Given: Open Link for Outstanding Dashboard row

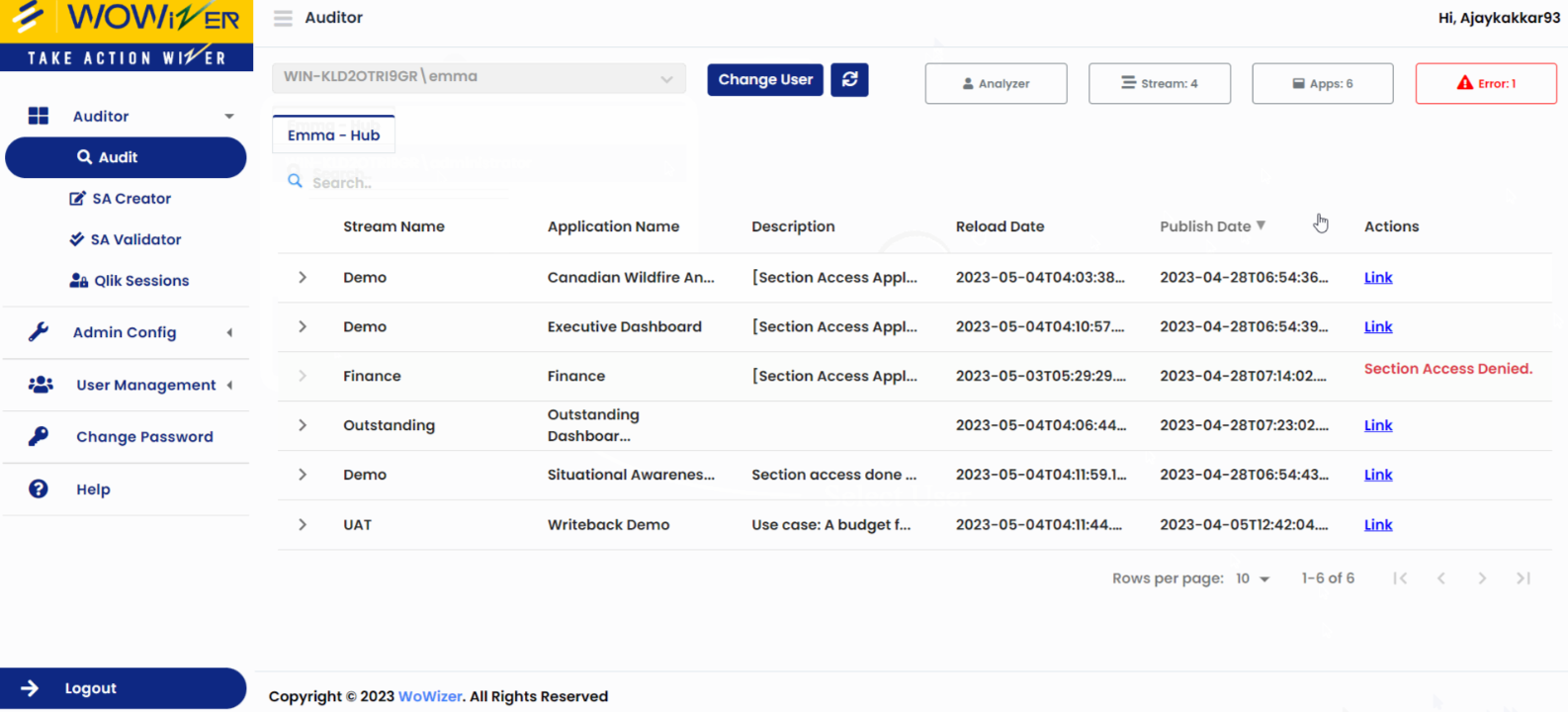Looking at the screenshot, I should (1378, 425).
